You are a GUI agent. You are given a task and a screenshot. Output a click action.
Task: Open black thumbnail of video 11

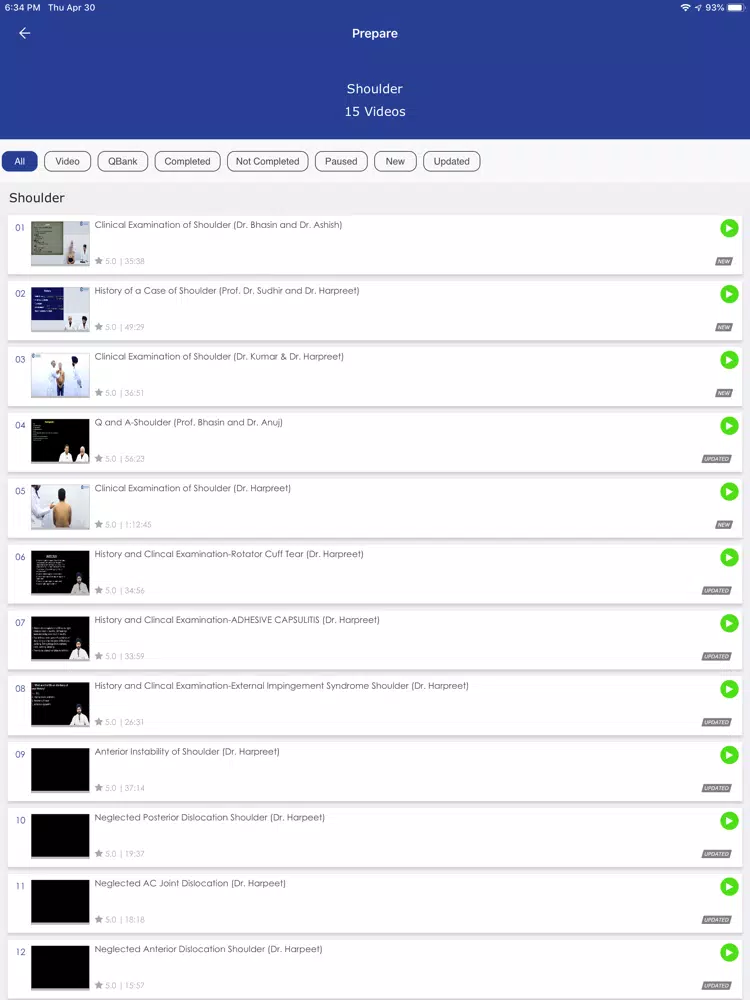pos(61,902)
